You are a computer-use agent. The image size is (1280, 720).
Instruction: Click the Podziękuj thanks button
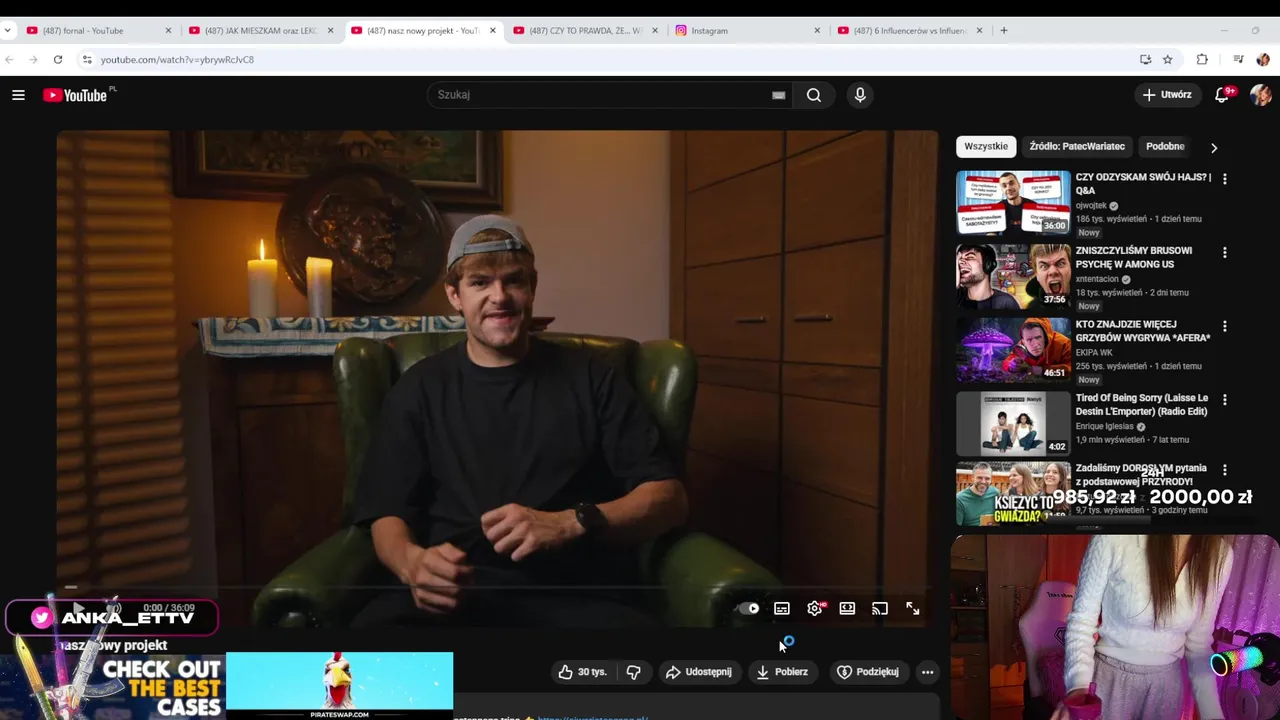(x=868, y=672)
